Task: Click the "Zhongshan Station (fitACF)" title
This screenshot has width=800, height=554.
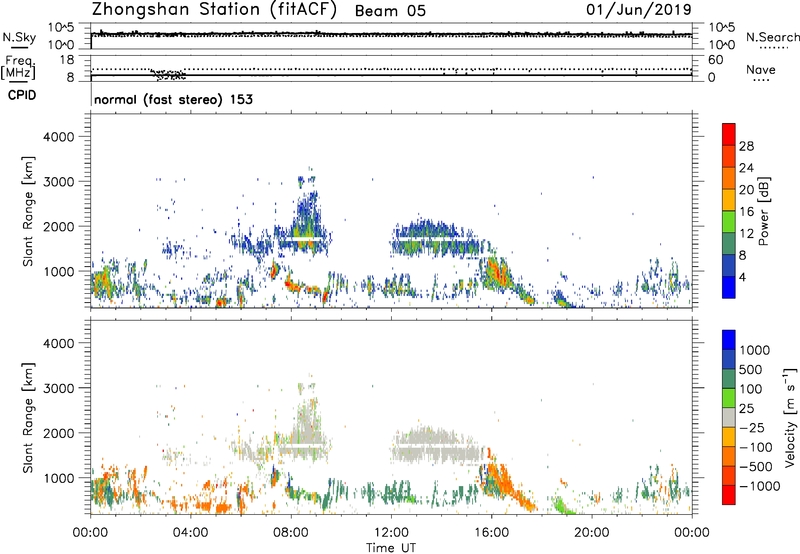Action: [214, 9]
